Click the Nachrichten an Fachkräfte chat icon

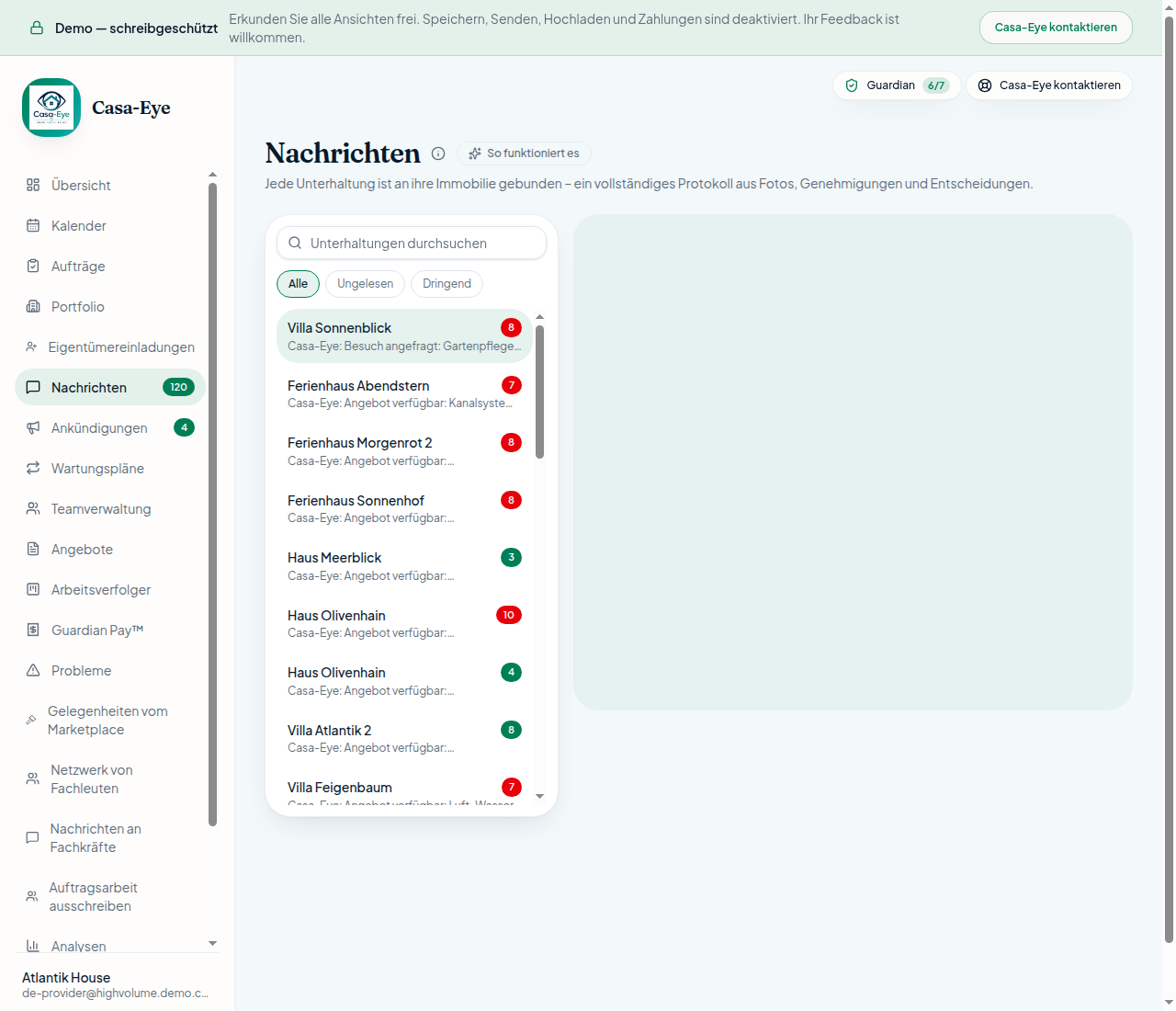coord(32,837)
